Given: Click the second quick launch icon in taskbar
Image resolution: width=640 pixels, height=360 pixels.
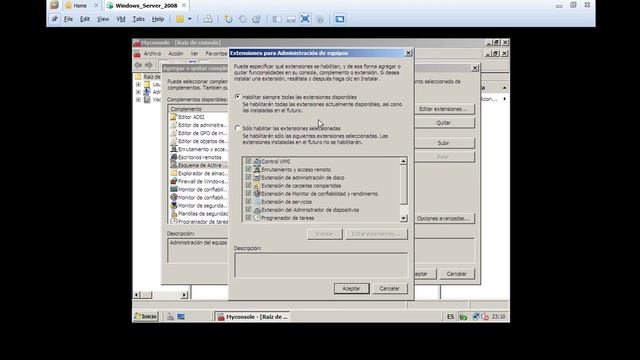Looking at the screenshot, I should coord(181,317).
